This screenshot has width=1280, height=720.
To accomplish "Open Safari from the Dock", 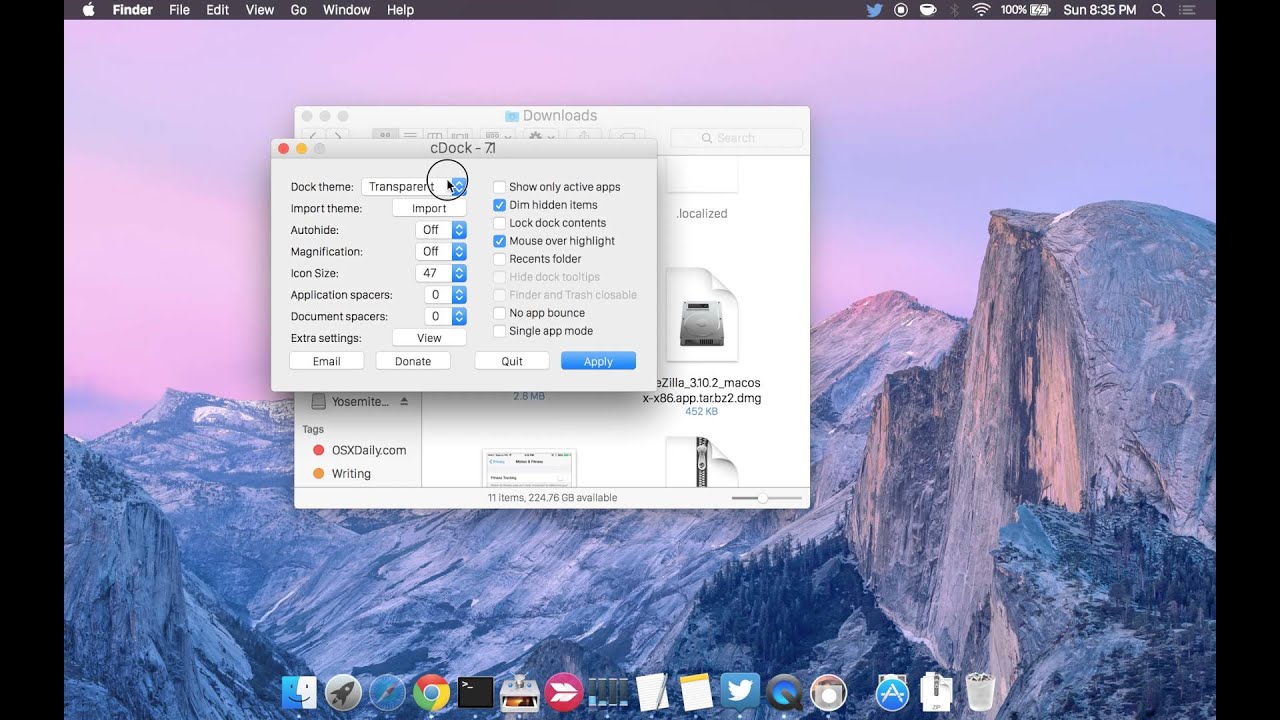I will click(387, 690).
